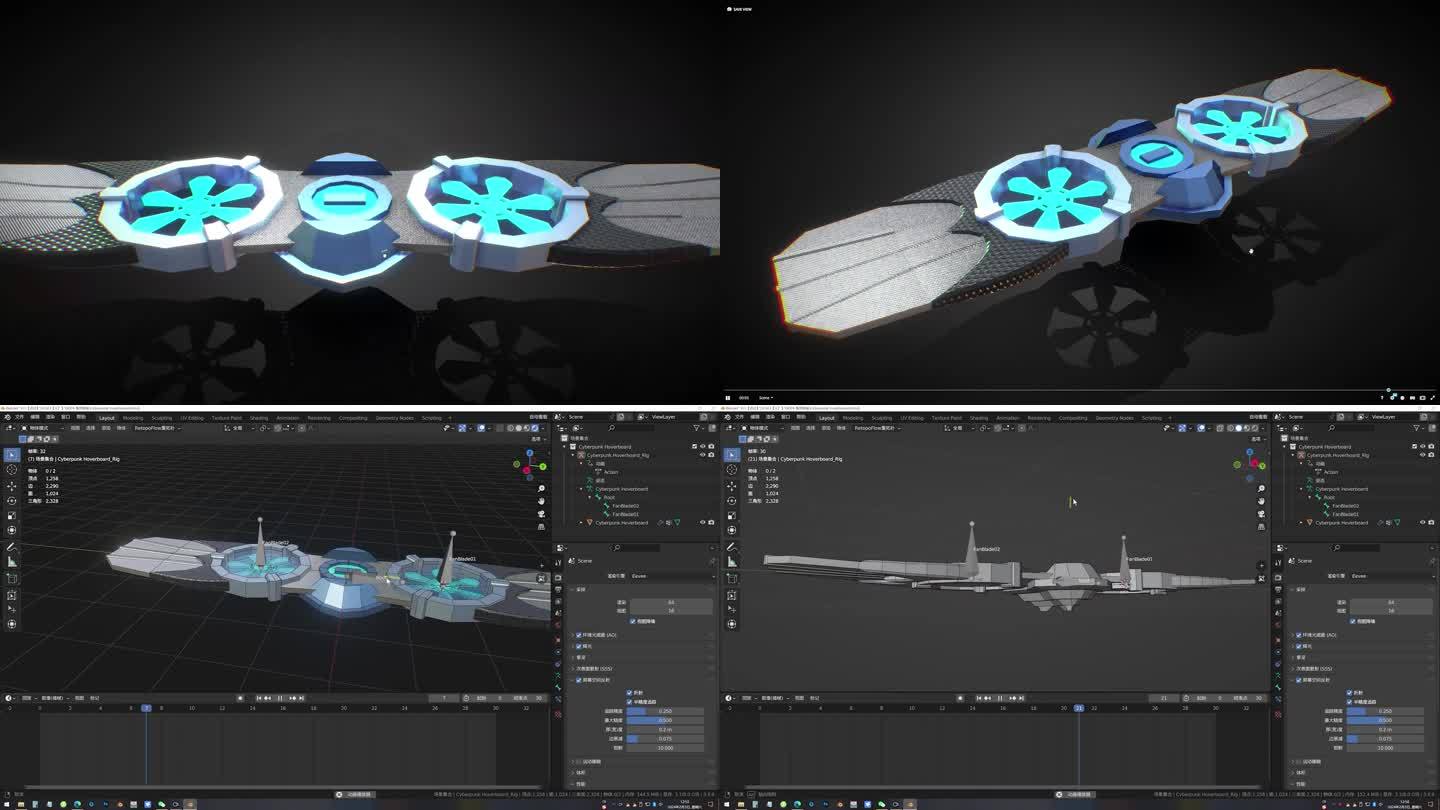Hide Cyberpunk.Hoverboard_Rig via eye icon, left outliner
This screenshot has width=1440, height=810.
click(702, 455)
